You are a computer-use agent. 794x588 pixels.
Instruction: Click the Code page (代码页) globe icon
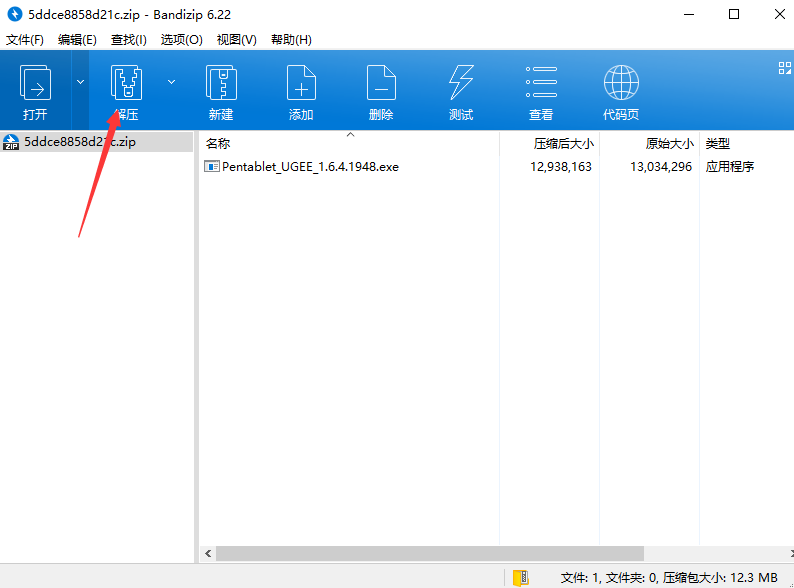tap(621, 83)
